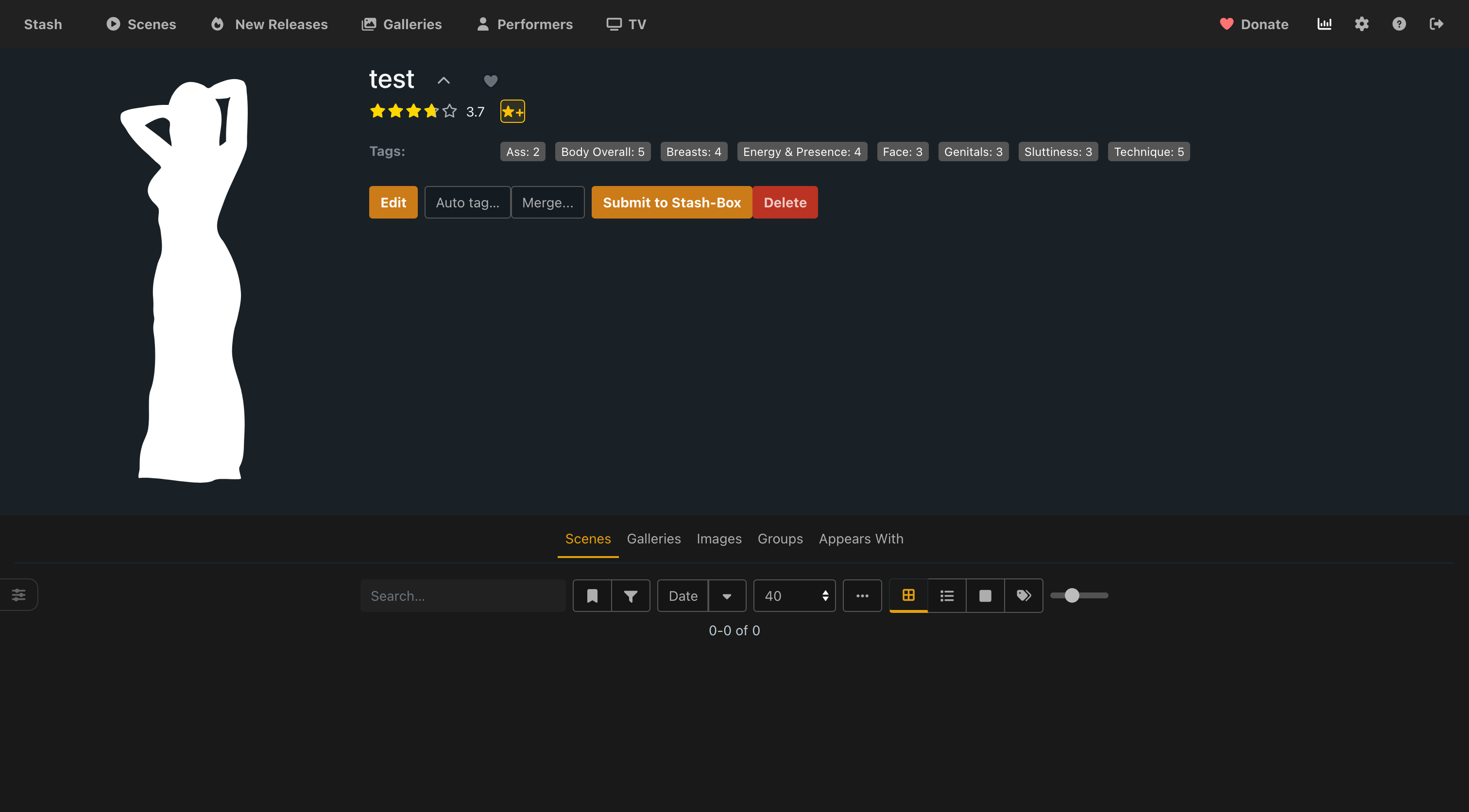Switch to wall display mode
This screenshot has height=812, width=1469.
[985, 596]
